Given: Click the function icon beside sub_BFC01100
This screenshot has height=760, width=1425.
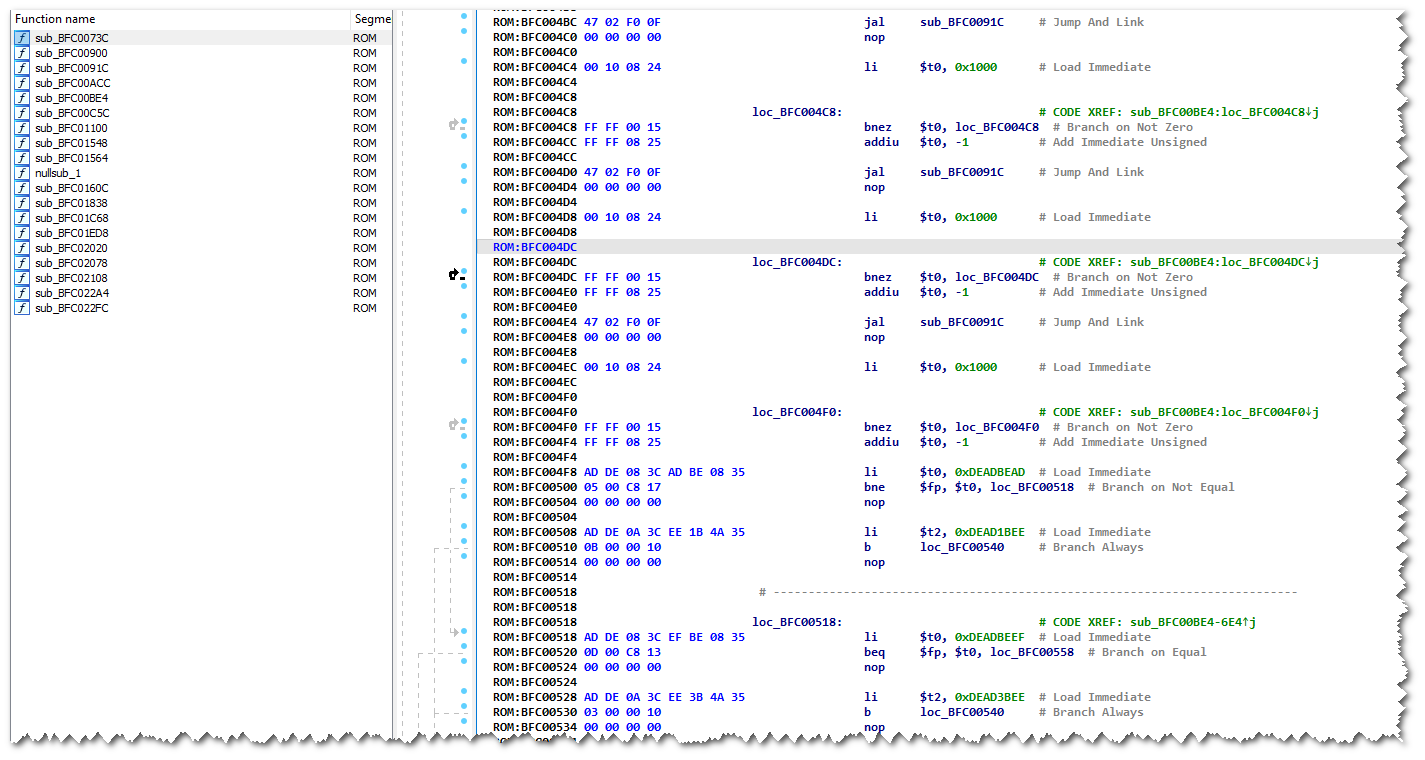Looking at the screenshot, I should click(x=21, y=128).
